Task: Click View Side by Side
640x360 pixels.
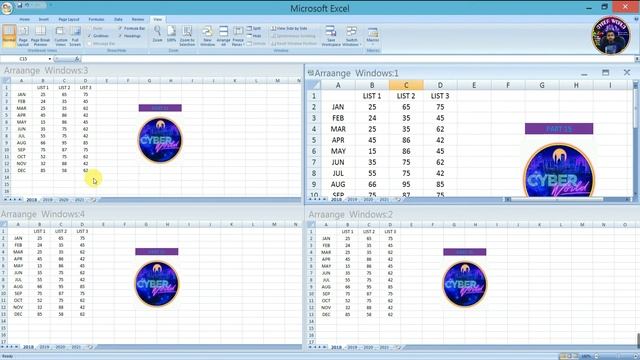Action: (289, 29)
